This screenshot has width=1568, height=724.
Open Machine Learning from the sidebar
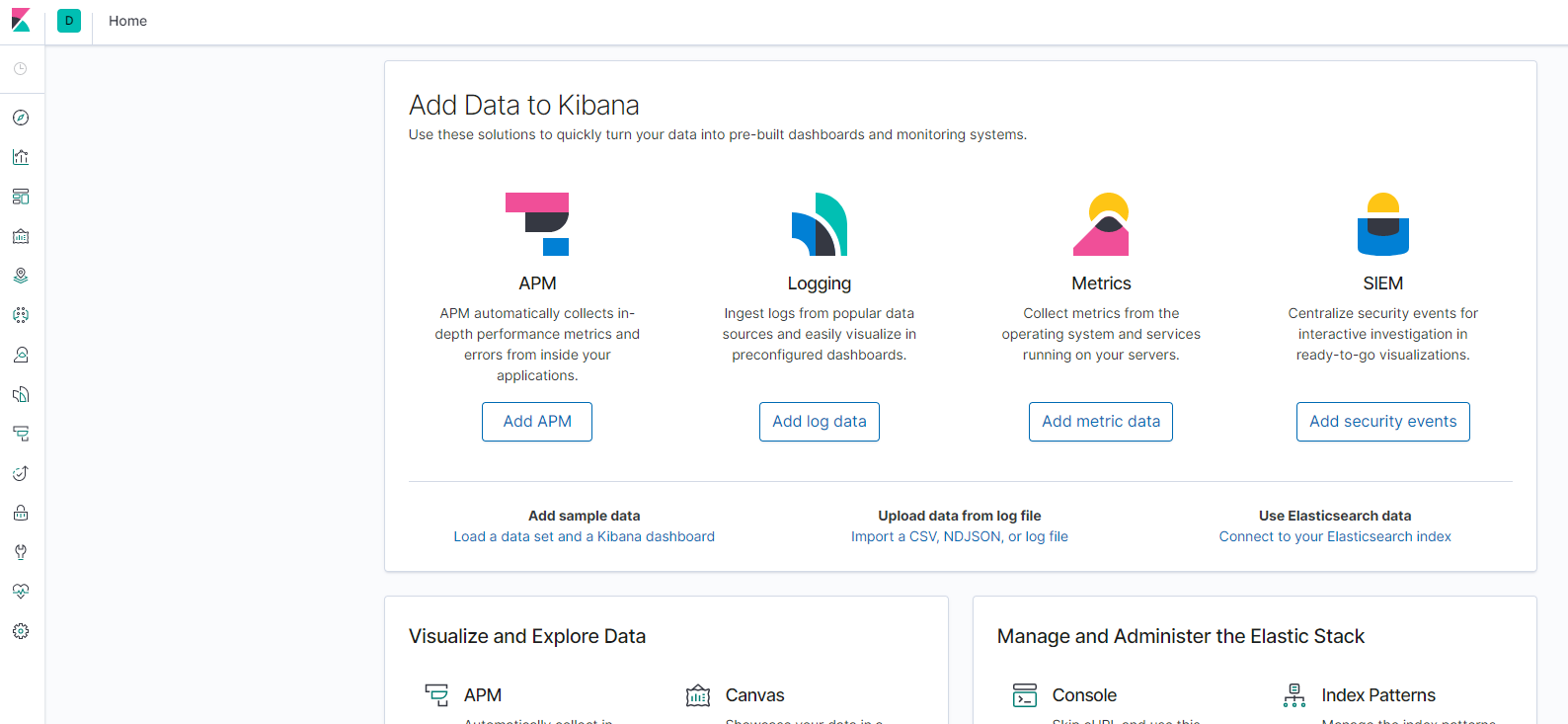(x=21, y=315)
